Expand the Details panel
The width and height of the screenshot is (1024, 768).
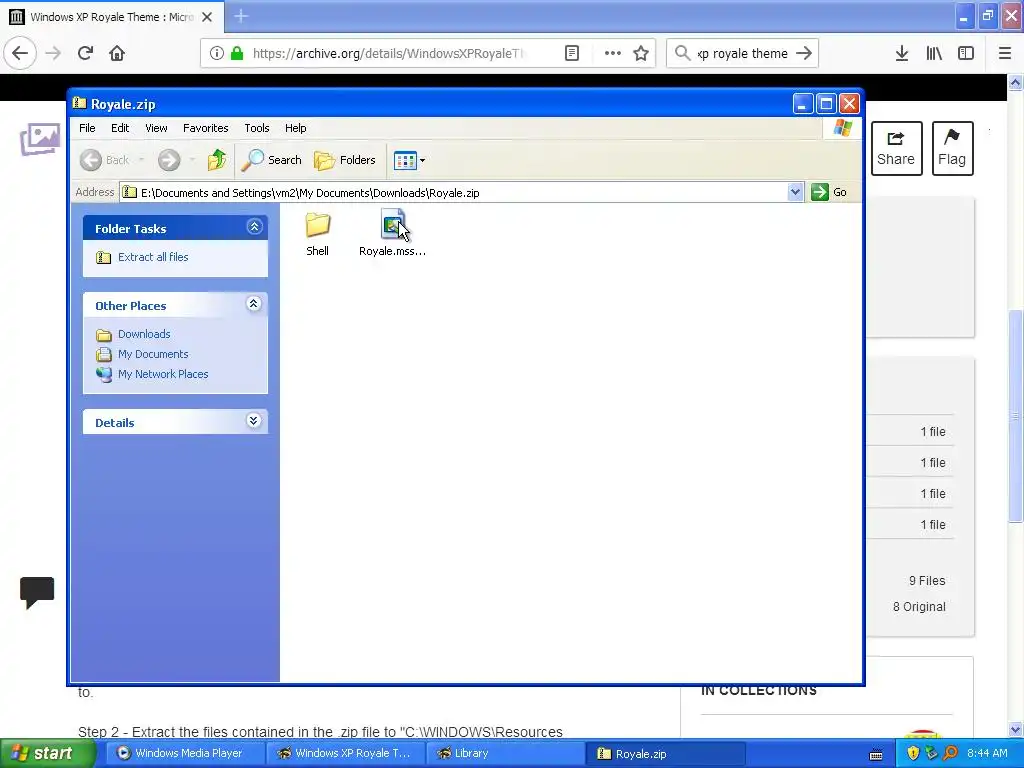tap(254, 421)
